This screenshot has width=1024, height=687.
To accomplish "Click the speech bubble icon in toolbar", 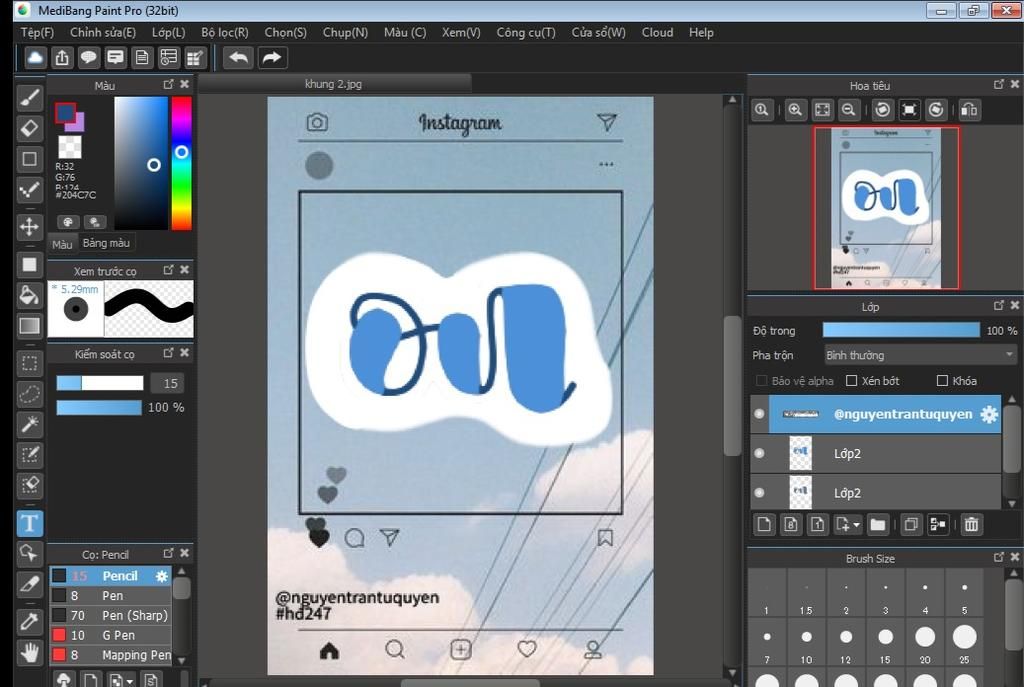I will tap(89, 57).
